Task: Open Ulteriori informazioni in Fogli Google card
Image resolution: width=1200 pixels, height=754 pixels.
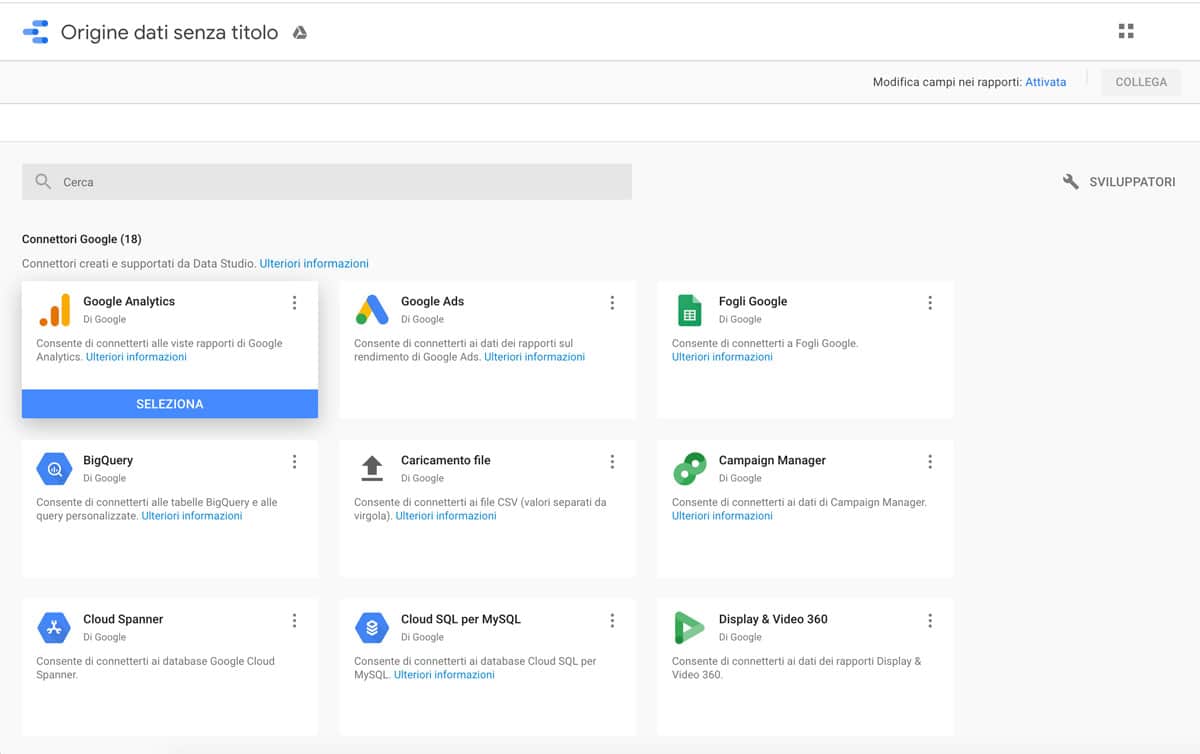Action: pos(722,357)
